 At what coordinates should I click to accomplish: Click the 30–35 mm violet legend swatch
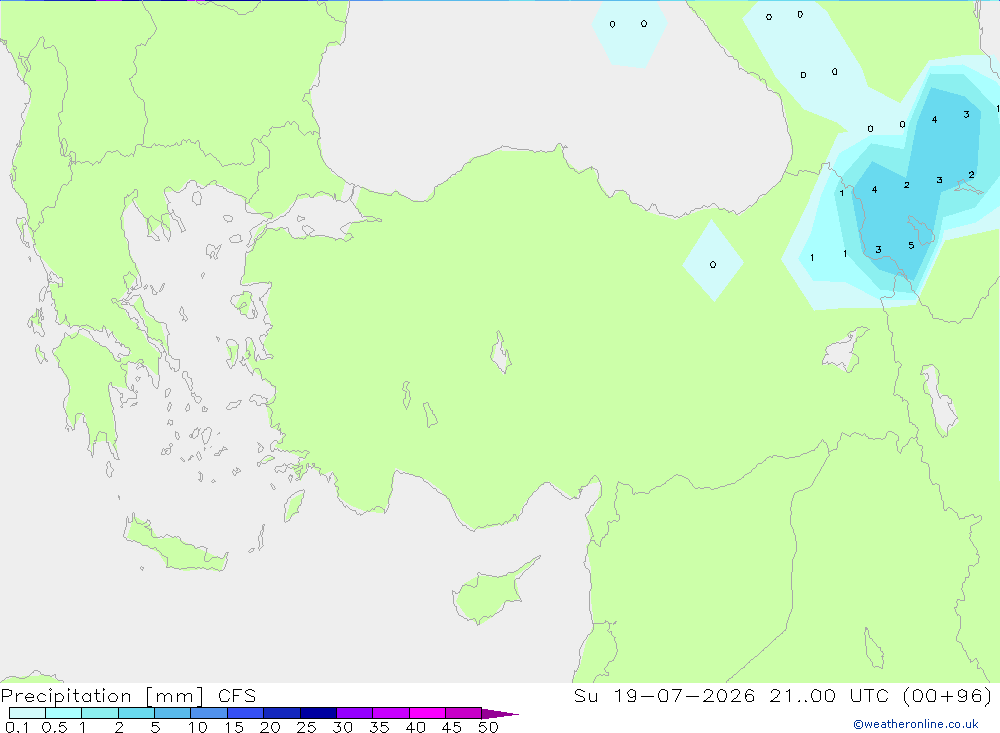[x=355, y=713]
